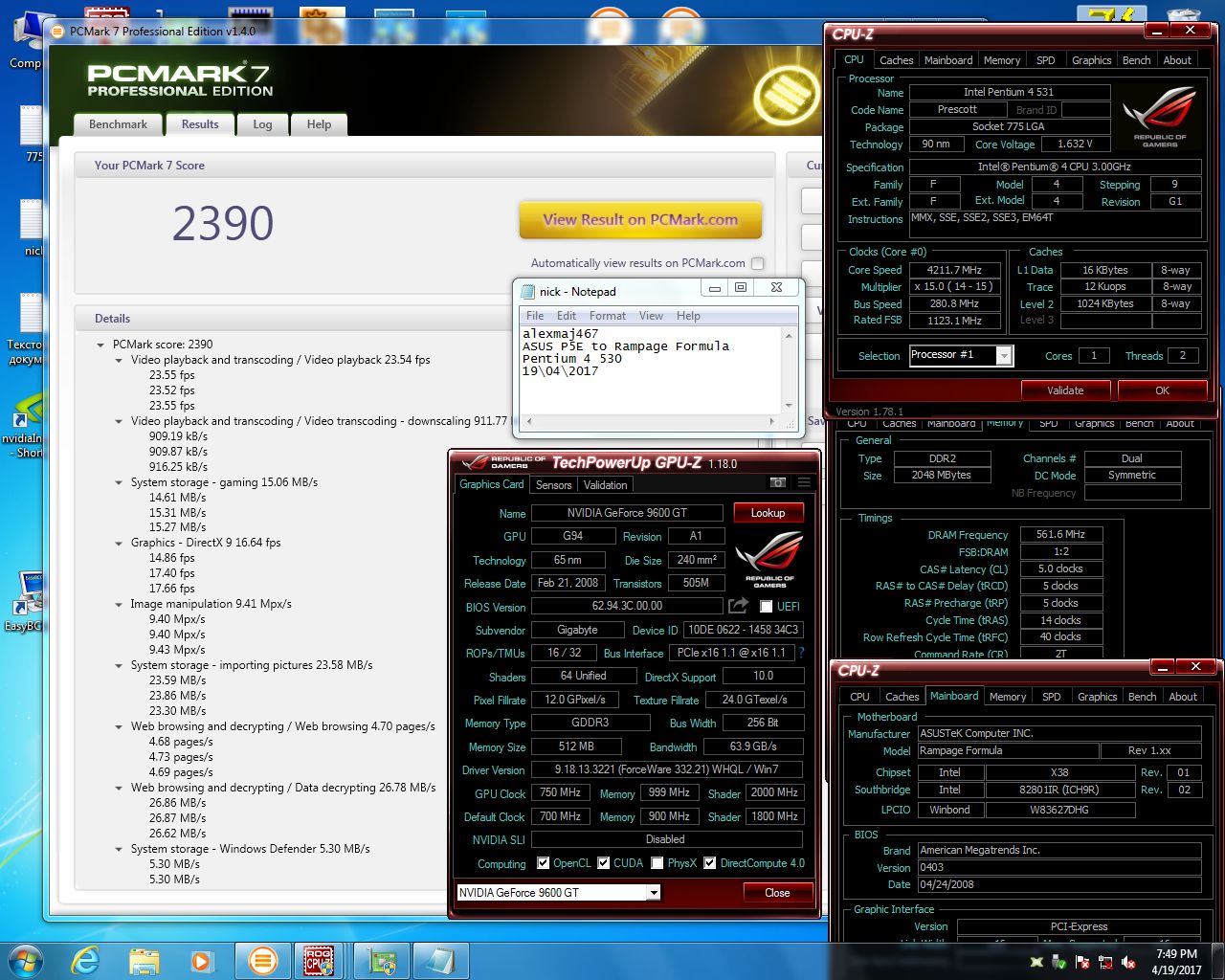Open the Validation tab in GPU-Z
Screen dimensions: 1225x980
click(x=605, y=485)
